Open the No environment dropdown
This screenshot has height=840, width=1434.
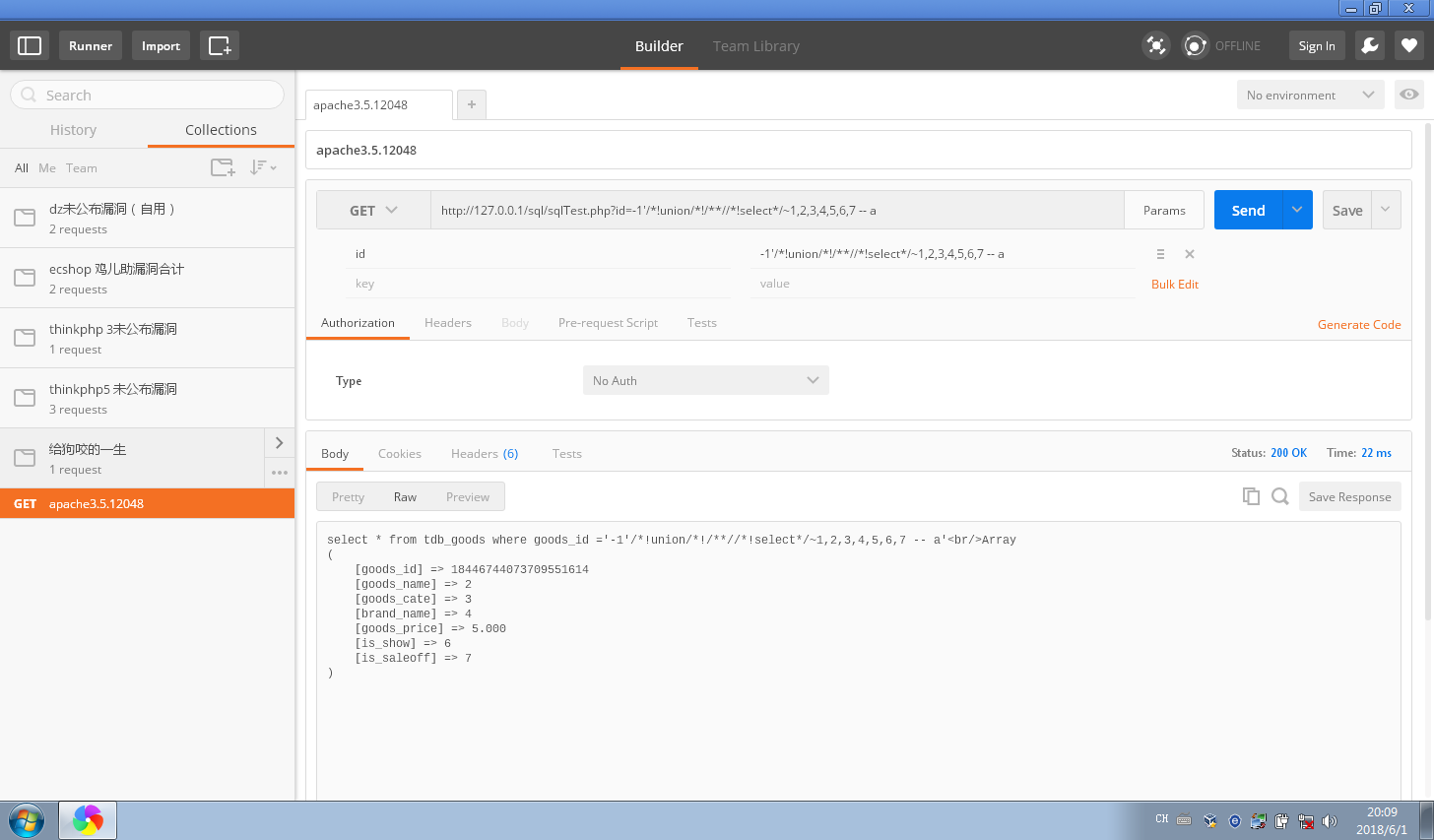[x=1310, y=95]
